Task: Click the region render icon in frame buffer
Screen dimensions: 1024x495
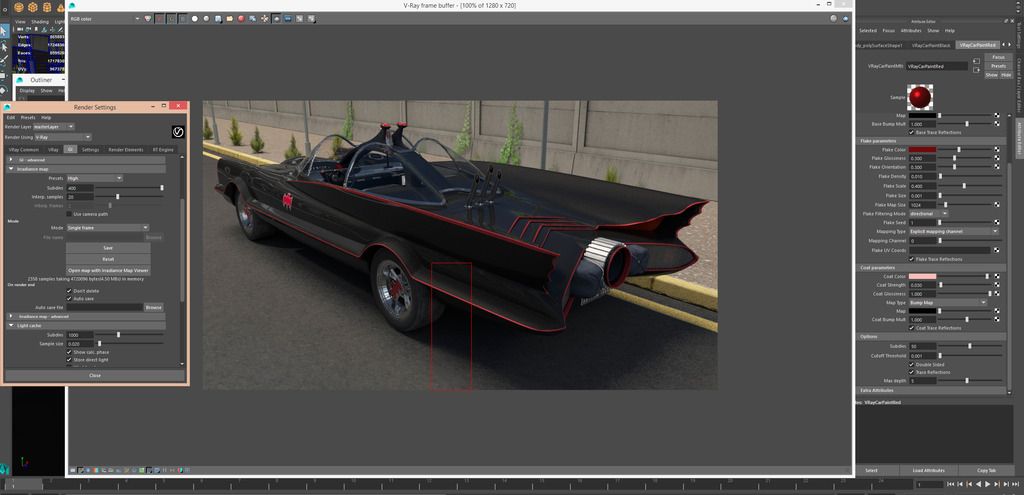Action: [276, 19]
